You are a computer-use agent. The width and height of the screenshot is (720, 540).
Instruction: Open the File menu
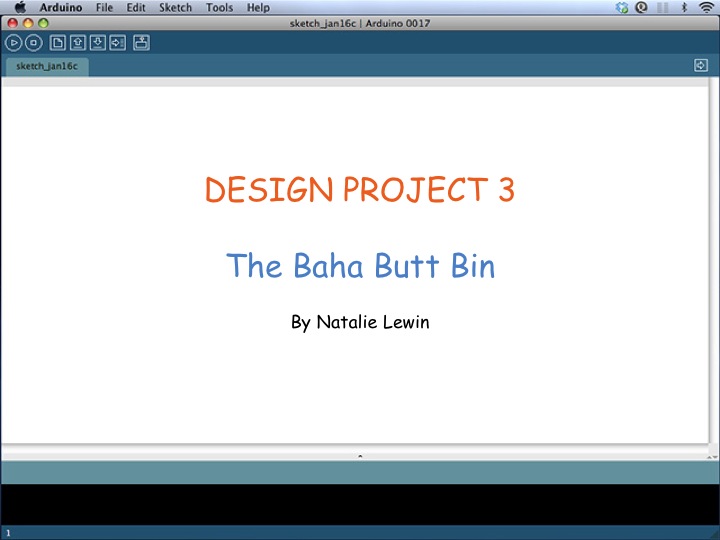tap(104, 7)
